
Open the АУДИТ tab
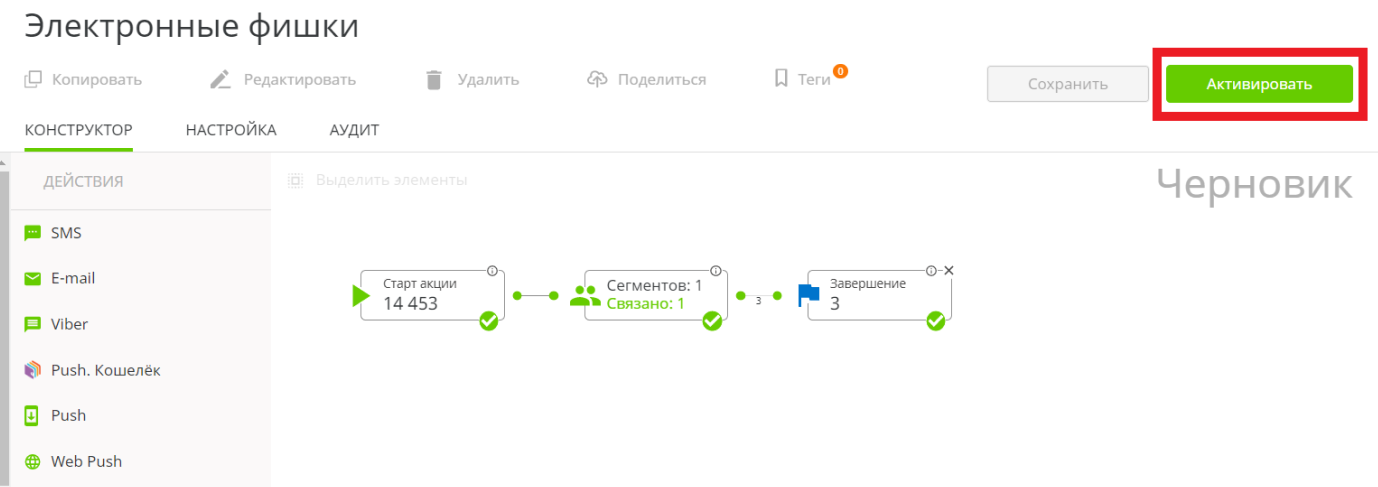click(354, 130)
